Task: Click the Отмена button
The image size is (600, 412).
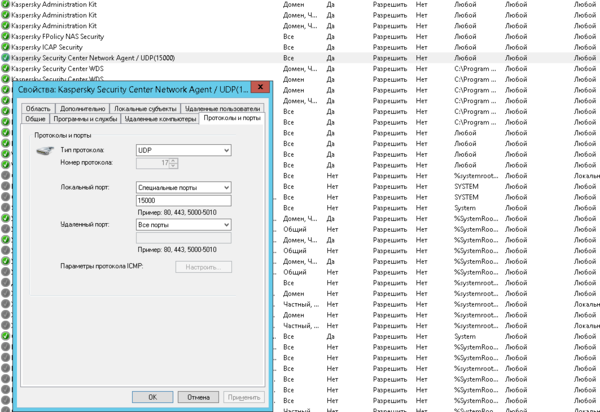Action: point(198,397)
